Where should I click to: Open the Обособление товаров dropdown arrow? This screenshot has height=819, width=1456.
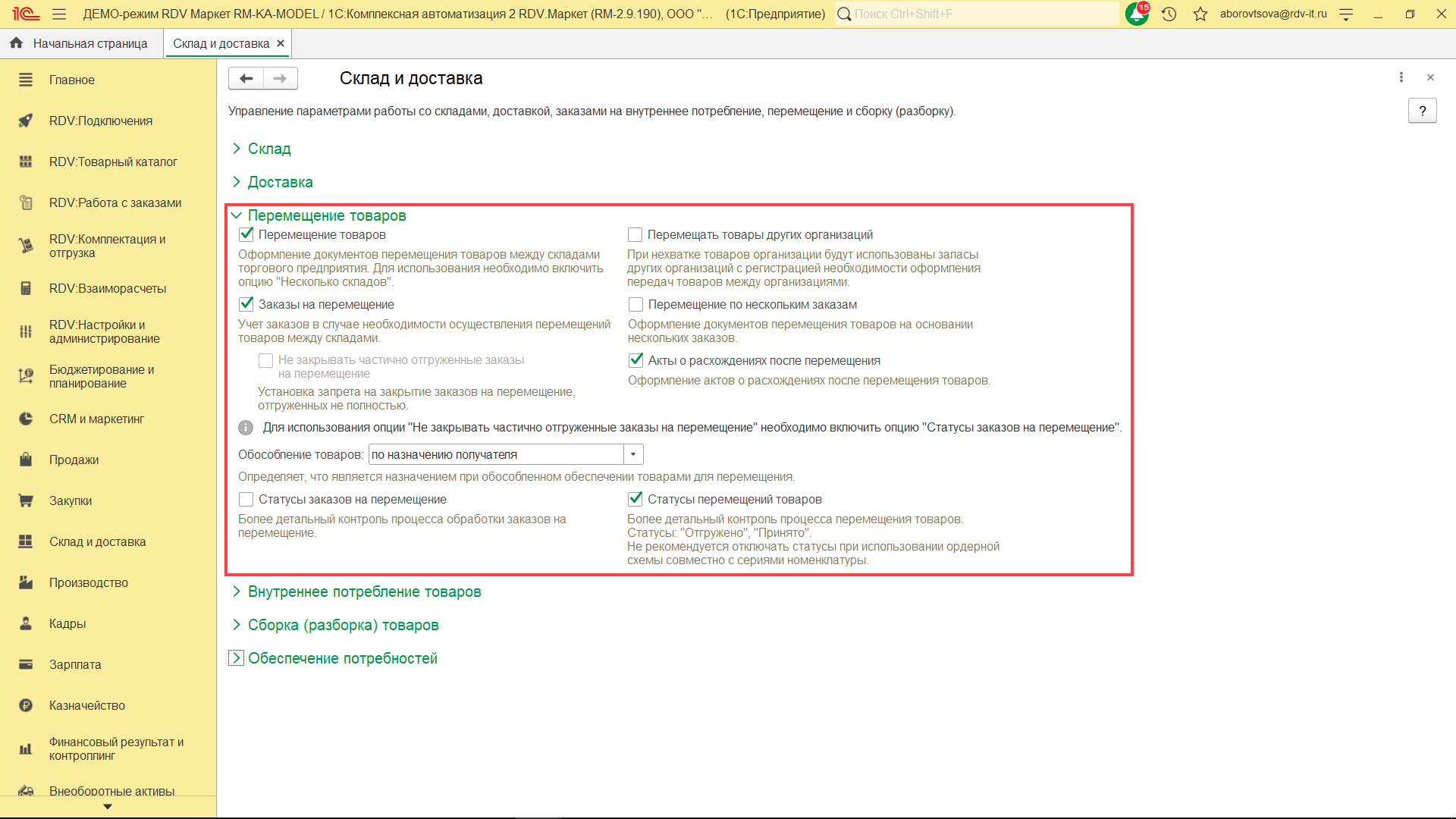click(633, 454)
